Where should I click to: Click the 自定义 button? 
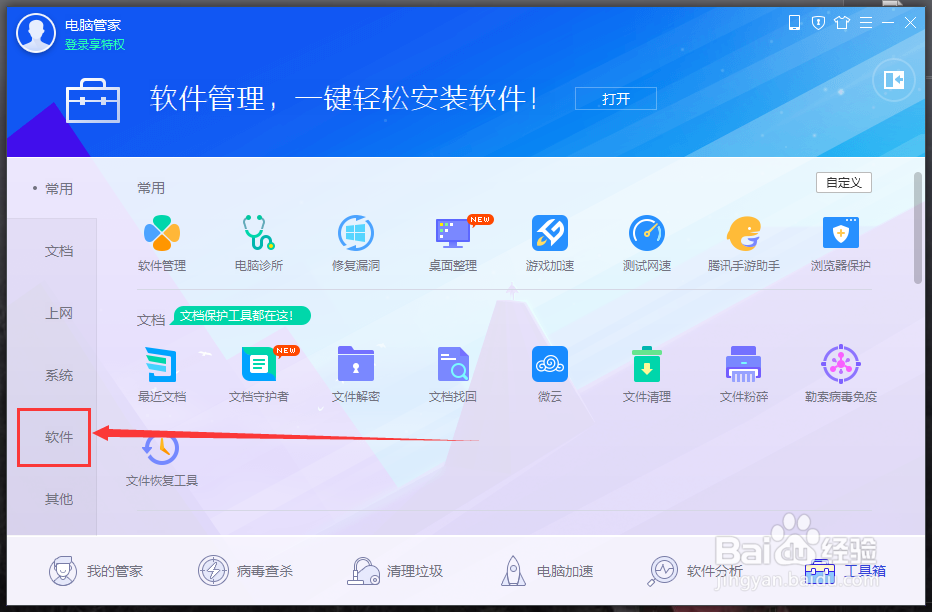tap(843, 182)
